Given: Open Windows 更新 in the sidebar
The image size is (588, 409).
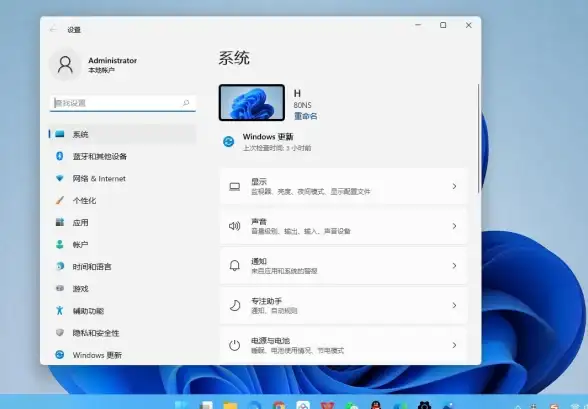Looking at the screenshot, I should point(122,355).
